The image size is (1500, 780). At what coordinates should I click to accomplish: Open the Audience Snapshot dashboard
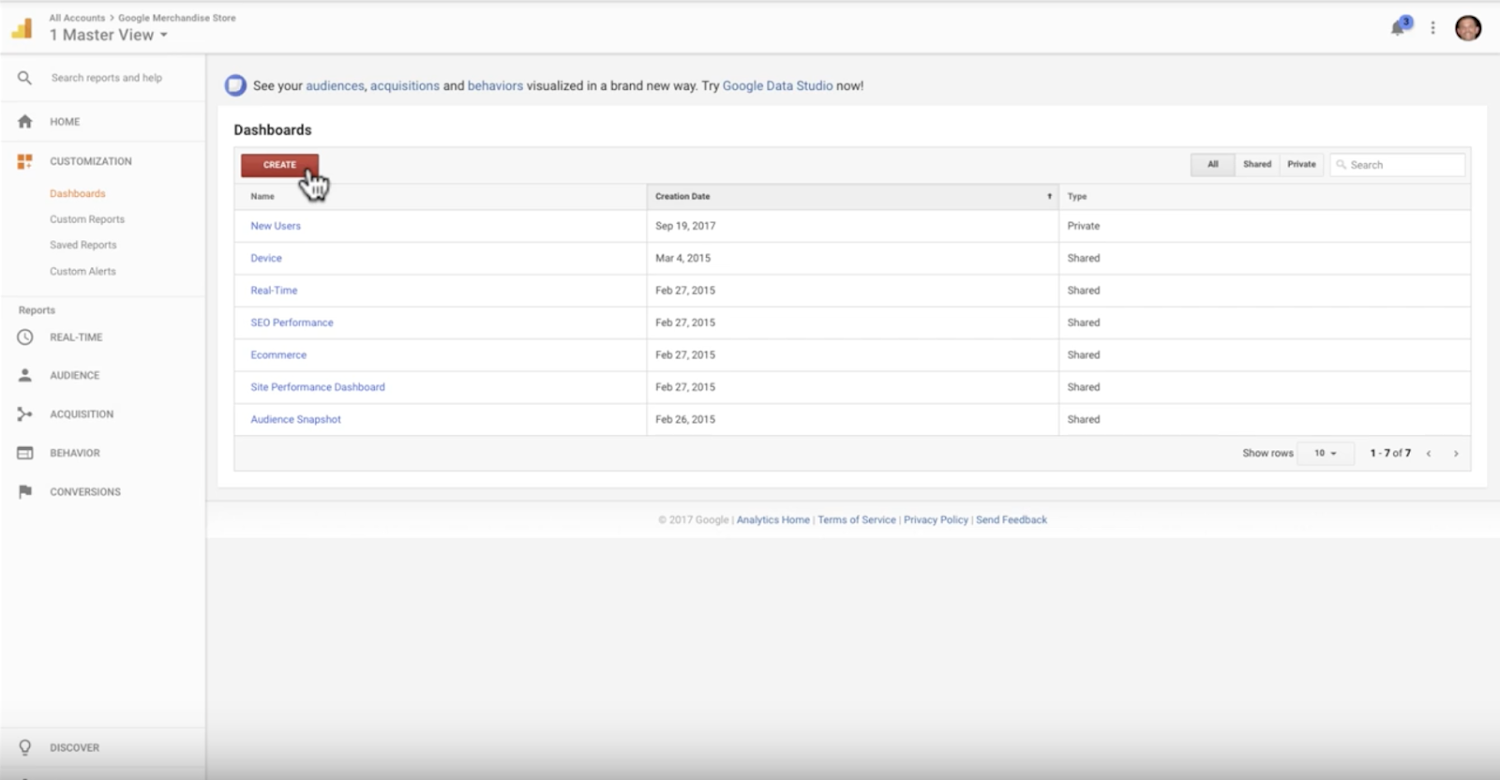coord(296,420)
